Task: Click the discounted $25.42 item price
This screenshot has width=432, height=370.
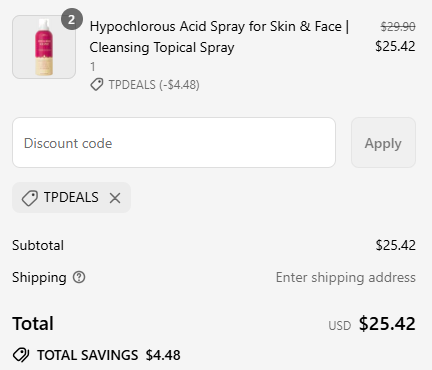Action: point(395,46)
